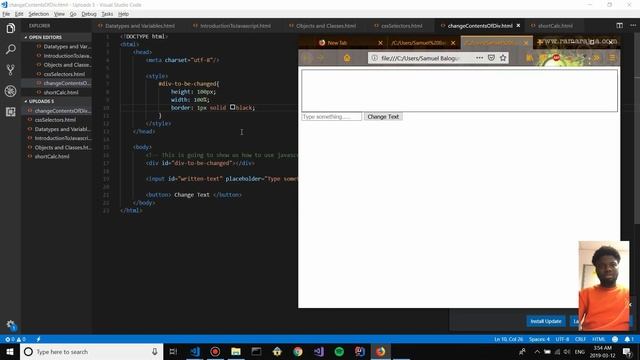Open the Debug view in the activity bar
Image resolution: width=640 pixels, height=360 pixels.
(x=11, y=91)
